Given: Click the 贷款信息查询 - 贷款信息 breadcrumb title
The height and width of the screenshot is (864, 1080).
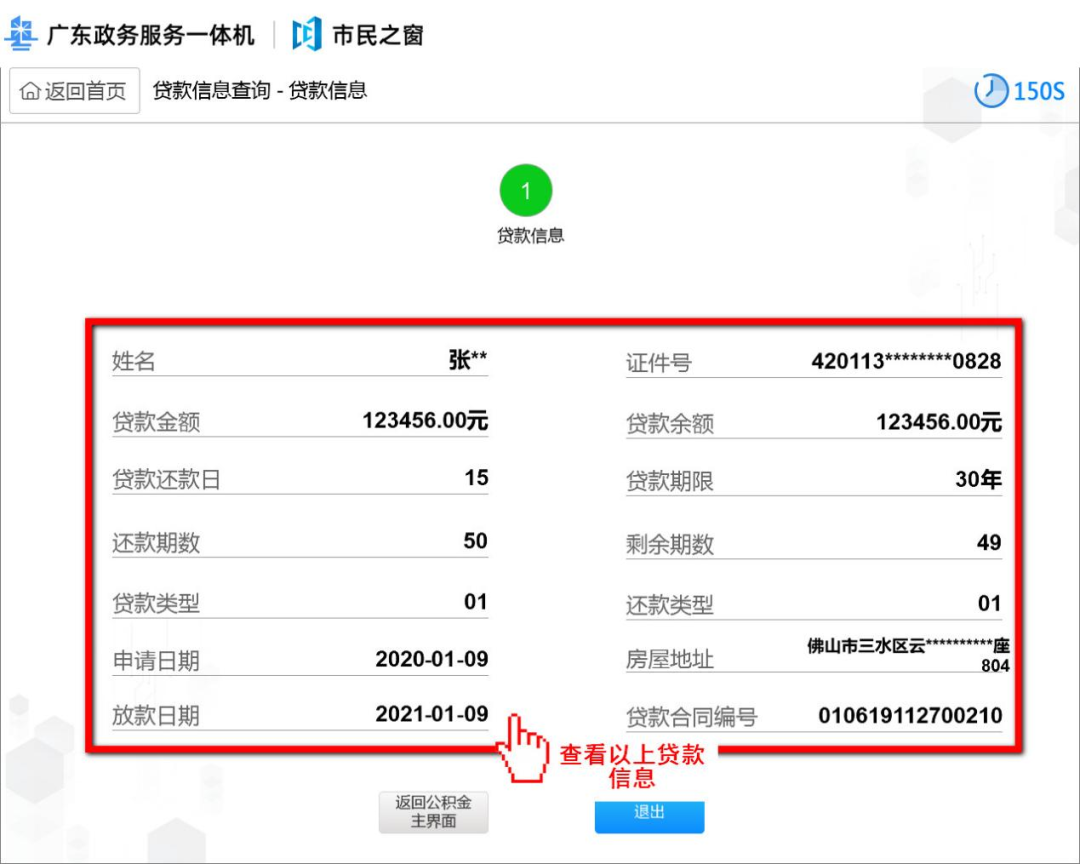Looking at the screenshot, I should [x=260, y=90].
